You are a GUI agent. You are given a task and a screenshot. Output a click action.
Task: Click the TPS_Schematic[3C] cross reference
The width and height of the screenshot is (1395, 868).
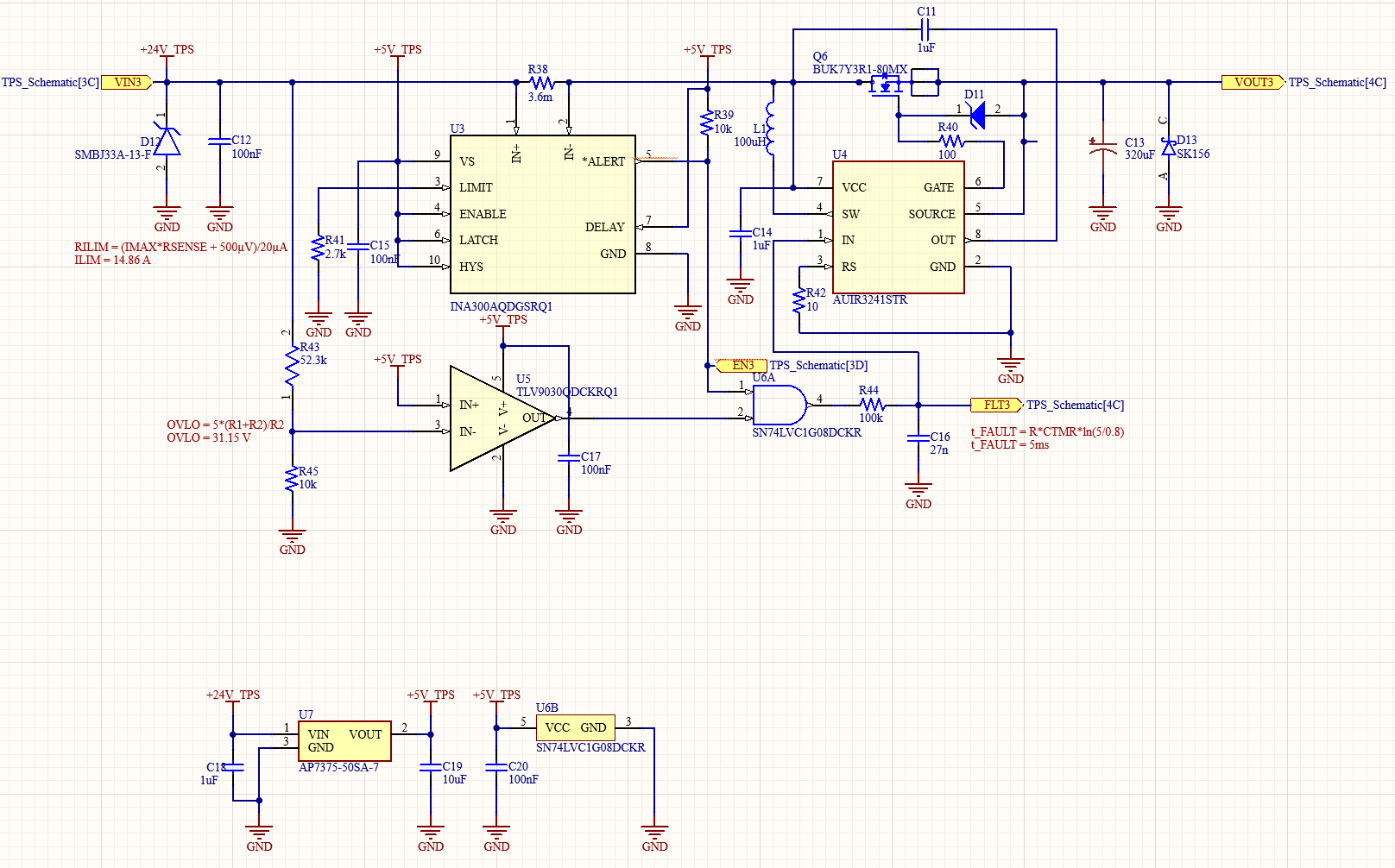click(50, 83)
